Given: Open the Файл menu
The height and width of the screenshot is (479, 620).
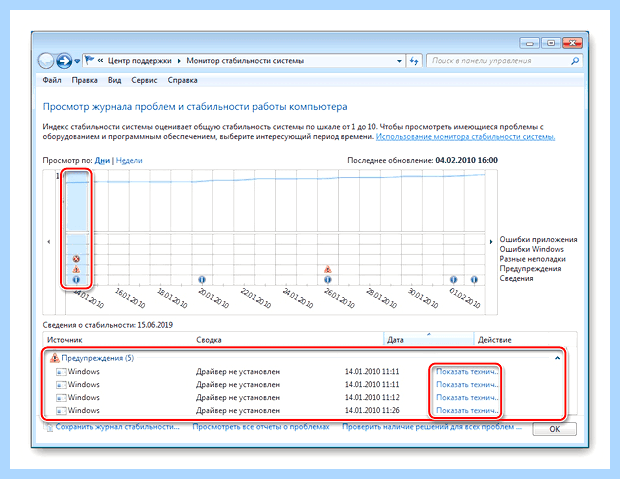Looking at the screenshot, I should coord(52,80).
